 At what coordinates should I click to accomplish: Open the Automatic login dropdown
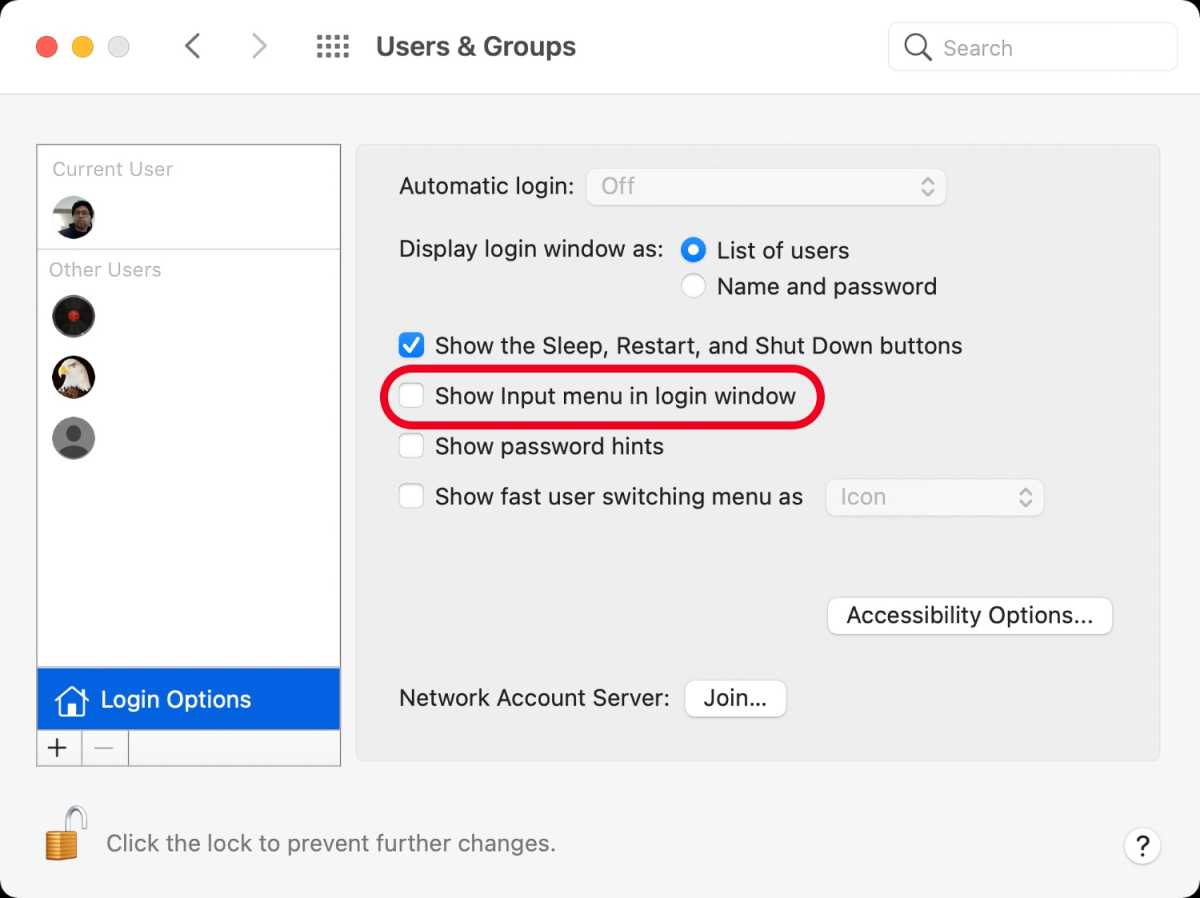click(x=765, y=186)
